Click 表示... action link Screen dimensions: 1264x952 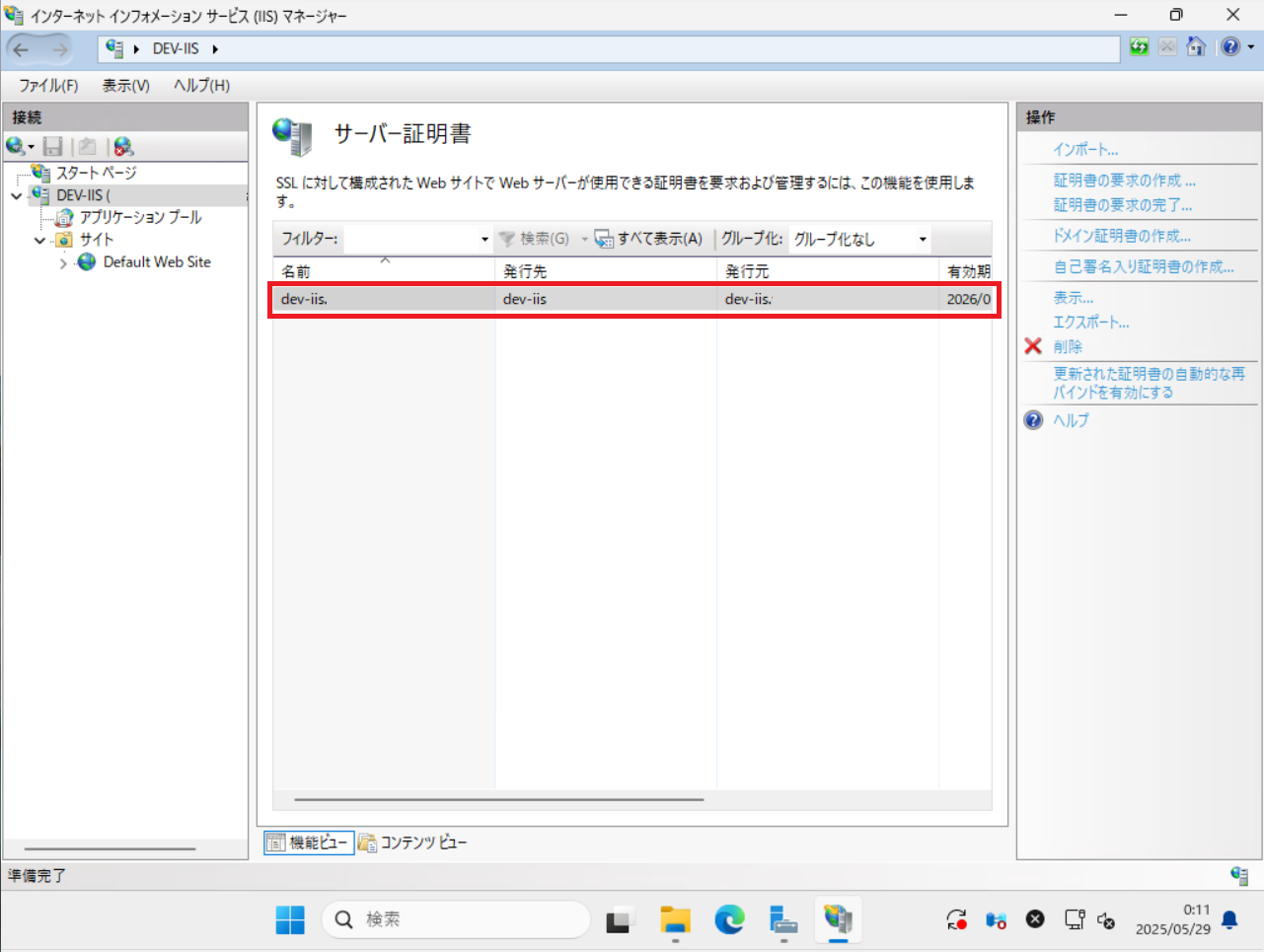1074,297
